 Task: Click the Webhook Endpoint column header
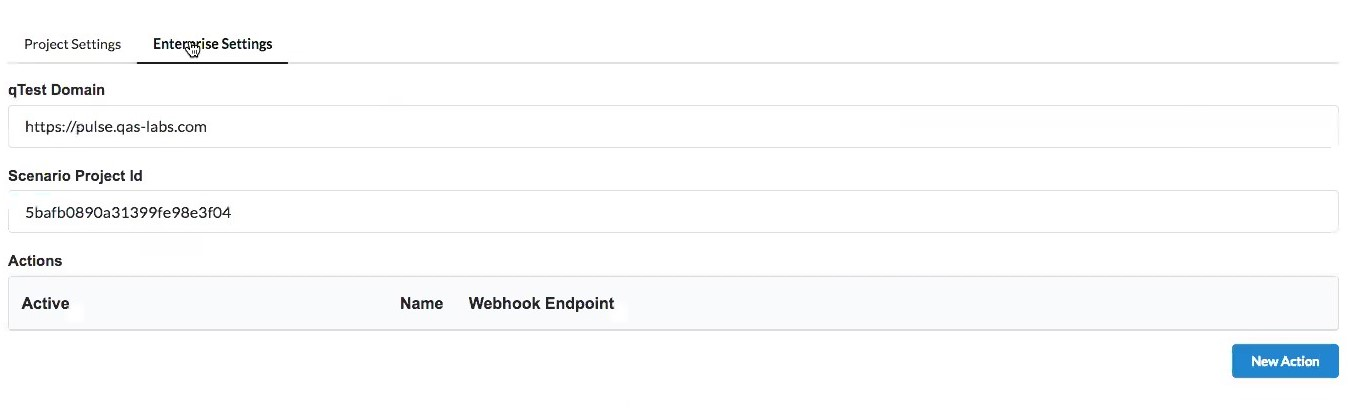tap(541, 303)
